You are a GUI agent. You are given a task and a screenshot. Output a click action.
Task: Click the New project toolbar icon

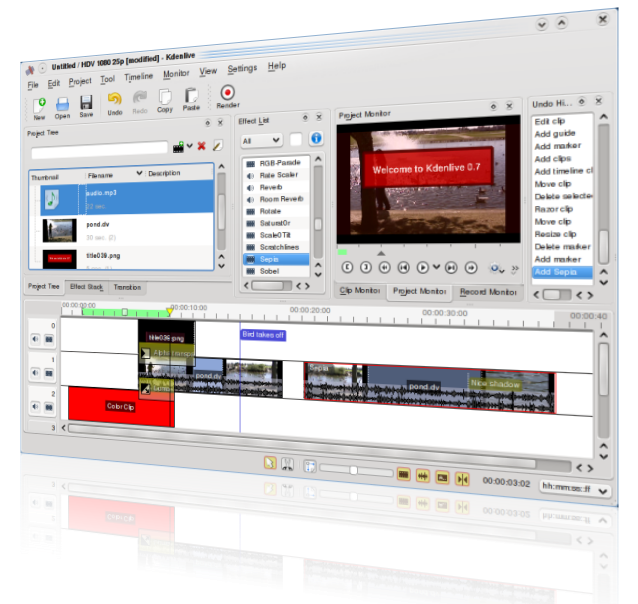click(39, 105)
